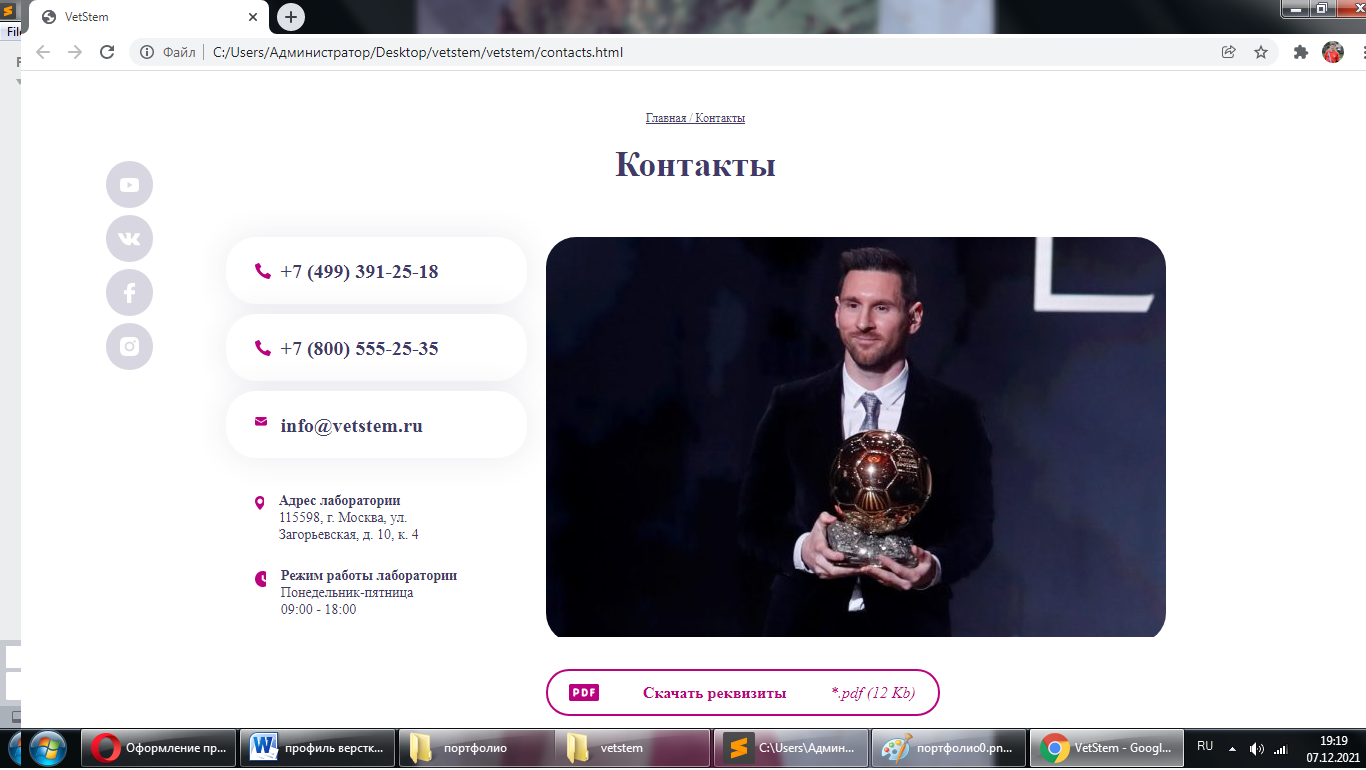
Task: Click the network signal tray icon
Action: pos(1280,749)
